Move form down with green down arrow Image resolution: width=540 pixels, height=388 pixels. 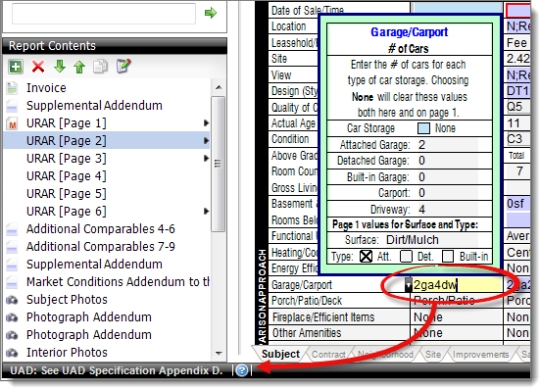point(60,66)
